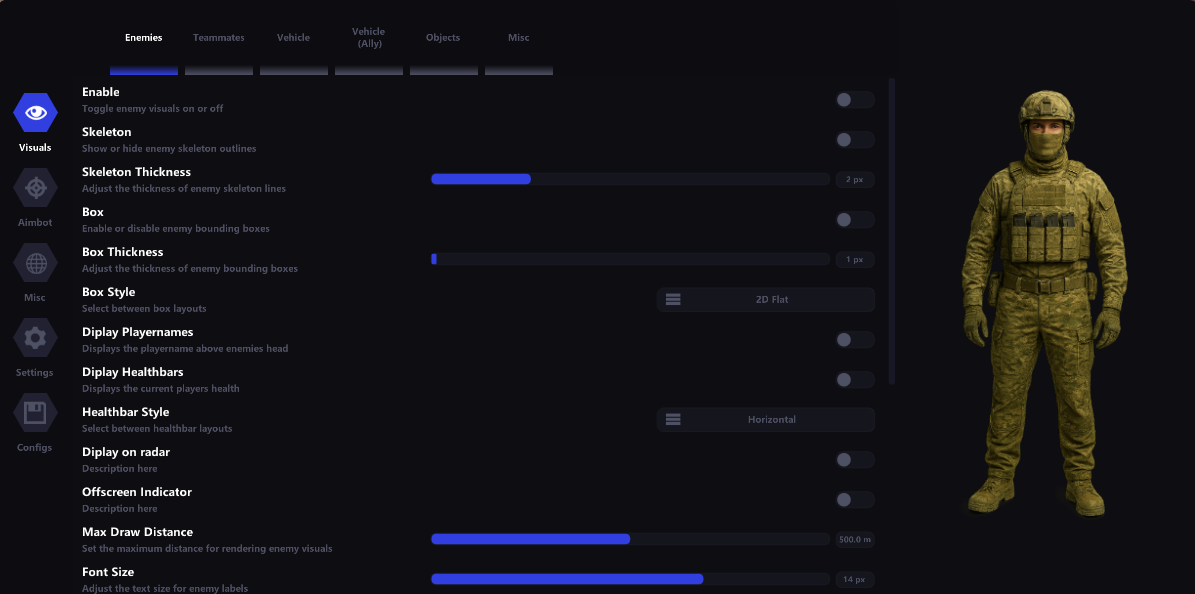Open the Misc globe icon section

click(x=35, y=263)
